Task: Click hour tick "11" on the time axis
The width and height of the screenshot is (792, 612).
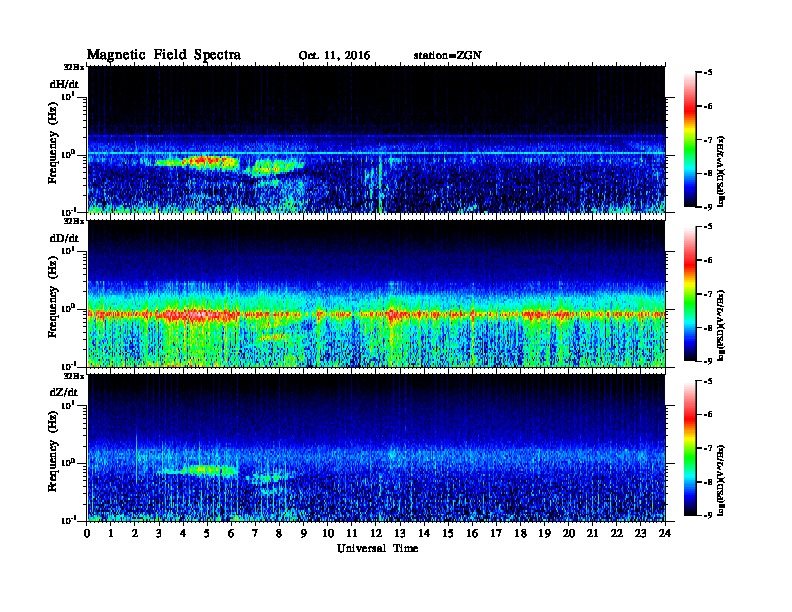Action: pos(352,534)
